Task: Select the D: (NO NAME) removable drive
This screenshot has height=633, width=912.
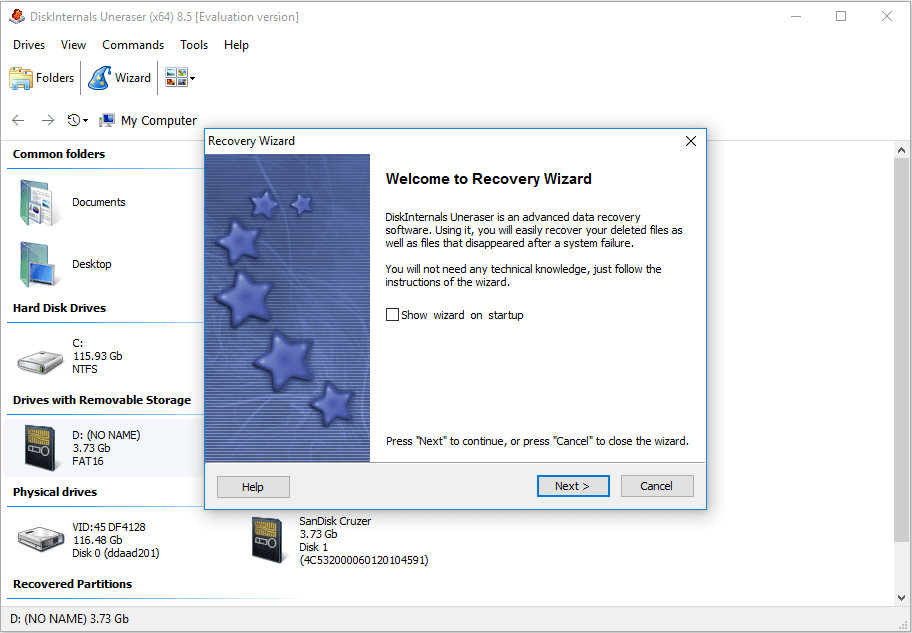Action: 40,449
